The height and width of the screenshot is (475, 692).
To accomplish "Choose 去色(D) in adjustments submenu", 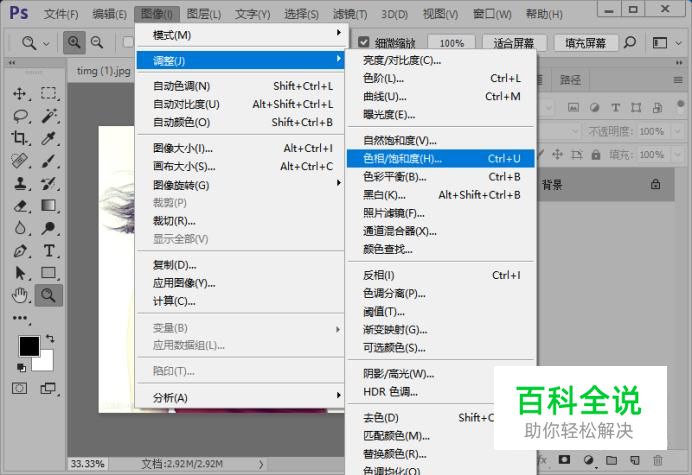I will pos(419,417).
